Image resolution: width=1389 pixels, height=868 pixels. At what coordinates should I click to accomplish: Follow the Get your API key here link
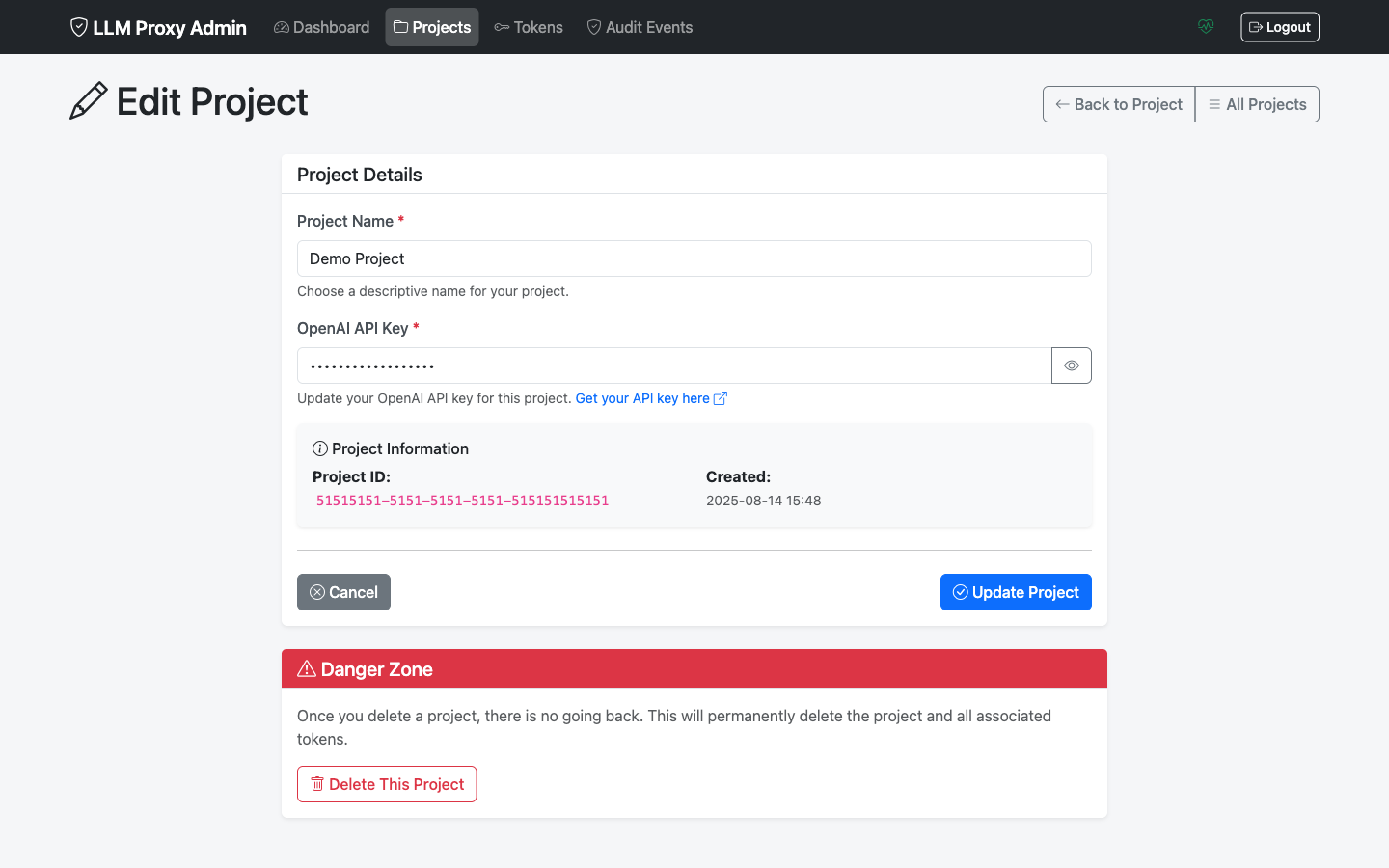click(640, 397)
